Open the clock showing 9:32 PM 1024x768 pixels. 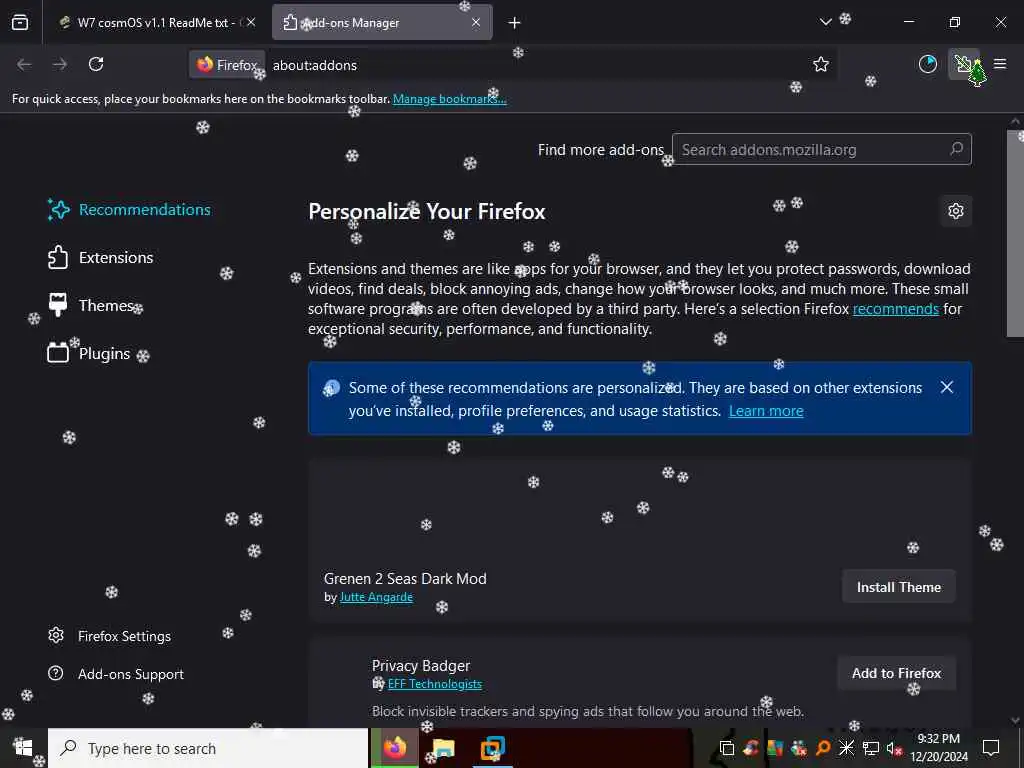[x=939, y=748]
